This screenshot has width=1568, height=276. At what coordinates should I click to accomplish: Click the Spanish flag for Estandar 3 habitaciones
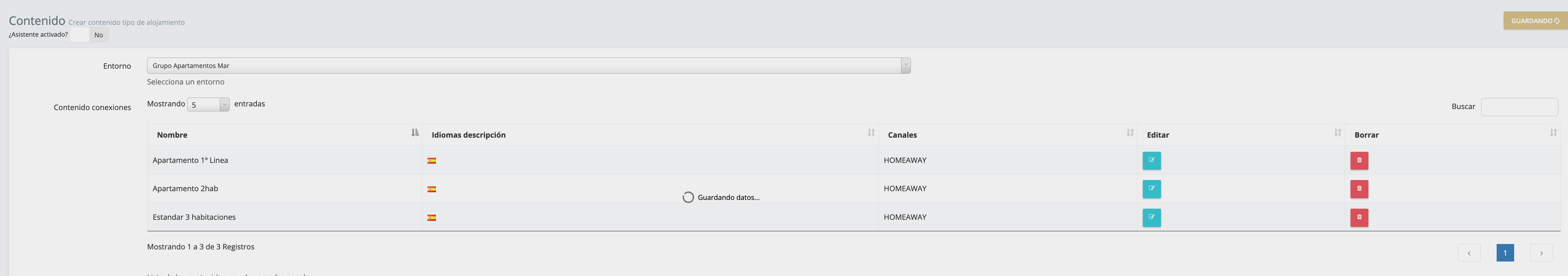(x=432, y=217)
